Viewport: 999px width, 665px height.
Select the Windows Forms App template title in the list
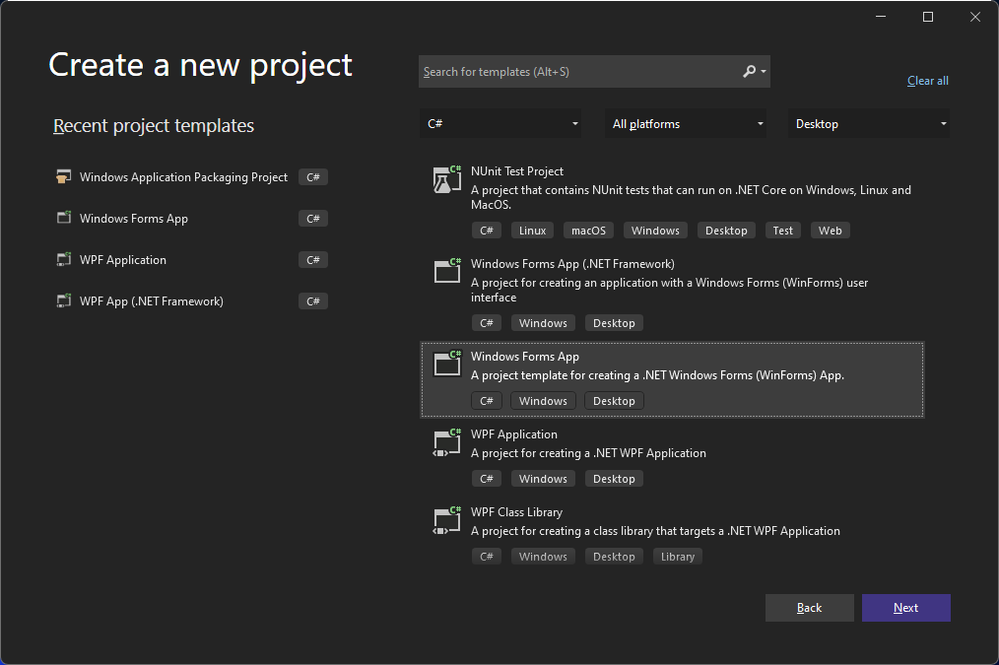click(x=525, y=357)
